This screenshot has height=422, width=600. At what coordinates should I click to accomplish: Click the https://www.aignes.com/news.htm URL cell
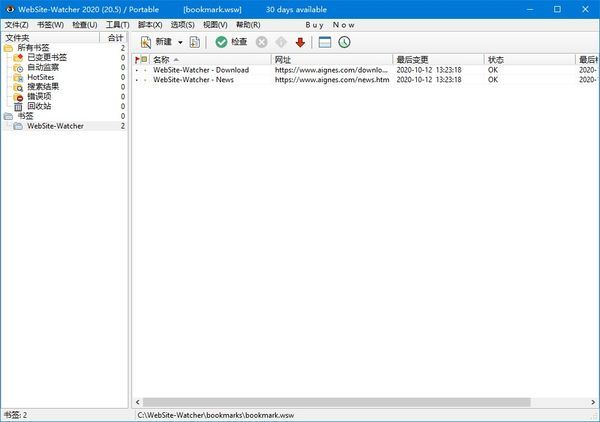[332, 80]
